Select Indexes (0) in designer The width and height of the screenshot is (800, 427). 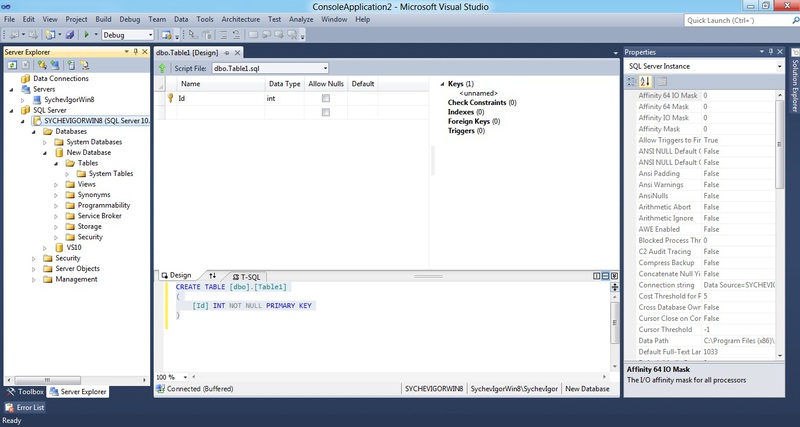coord(466,112)
